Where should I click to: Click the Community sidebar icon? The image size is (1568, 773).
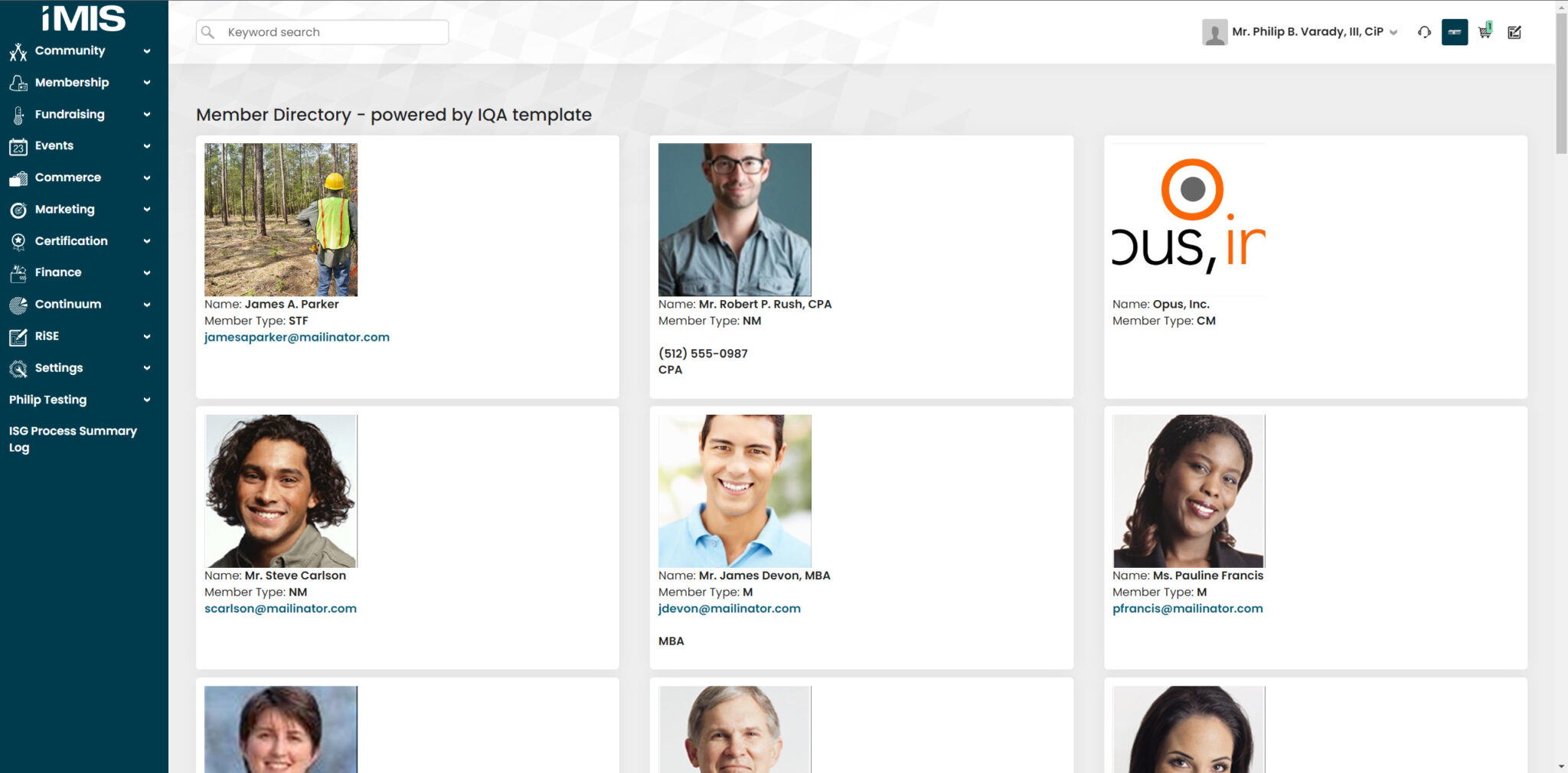click(18, 51)
